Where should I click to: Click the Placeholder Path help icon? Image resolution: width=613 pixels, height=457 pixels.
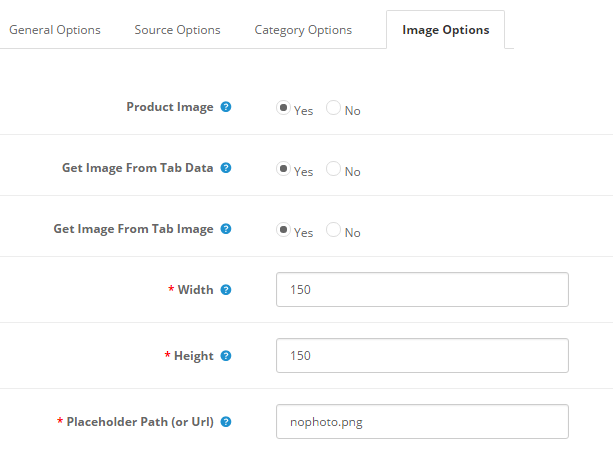tap(226, 422)
